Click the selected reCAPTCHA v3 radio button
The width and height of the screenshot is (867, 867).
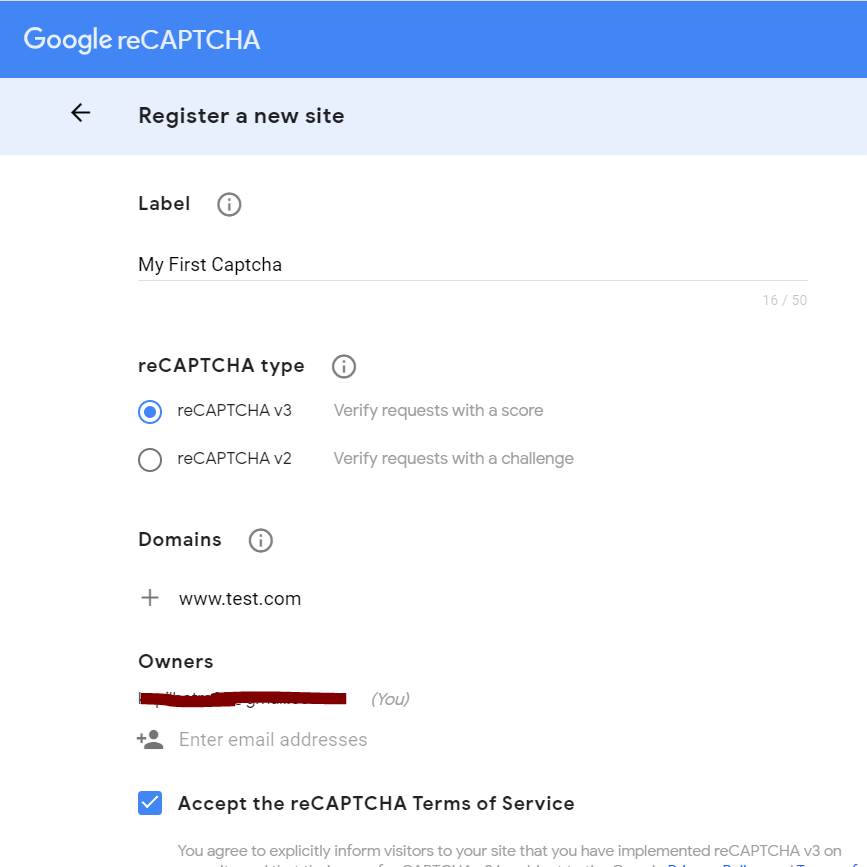150,411
